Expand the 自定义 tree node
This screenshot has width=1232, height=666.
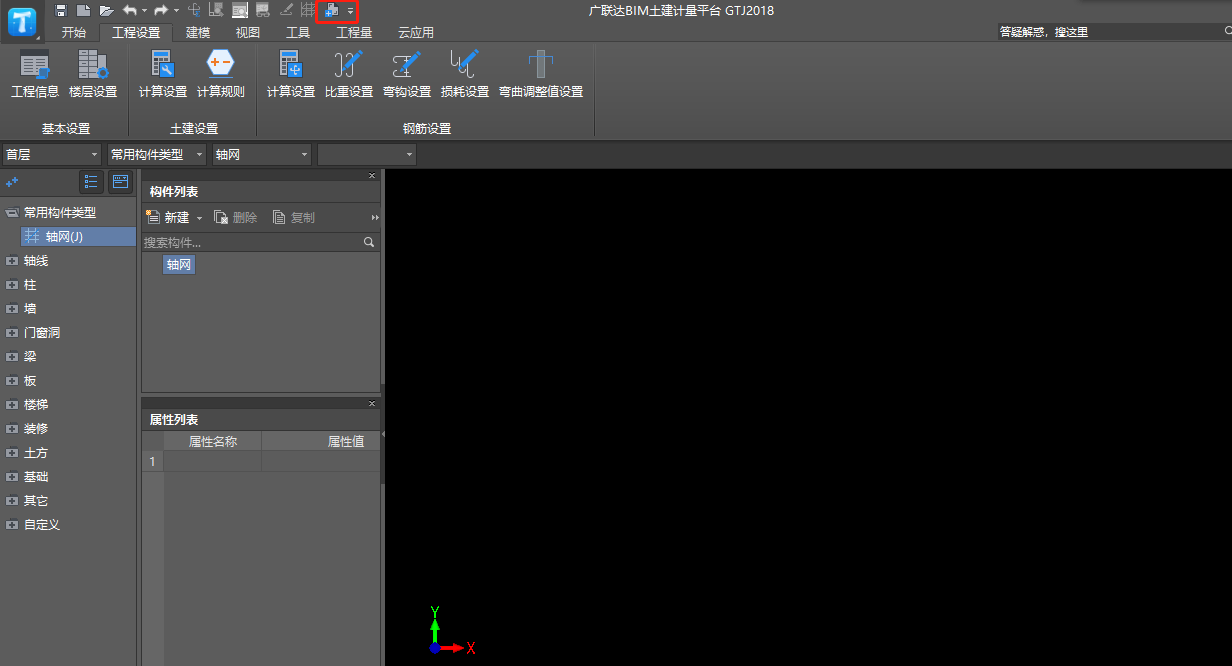point(12,525)
